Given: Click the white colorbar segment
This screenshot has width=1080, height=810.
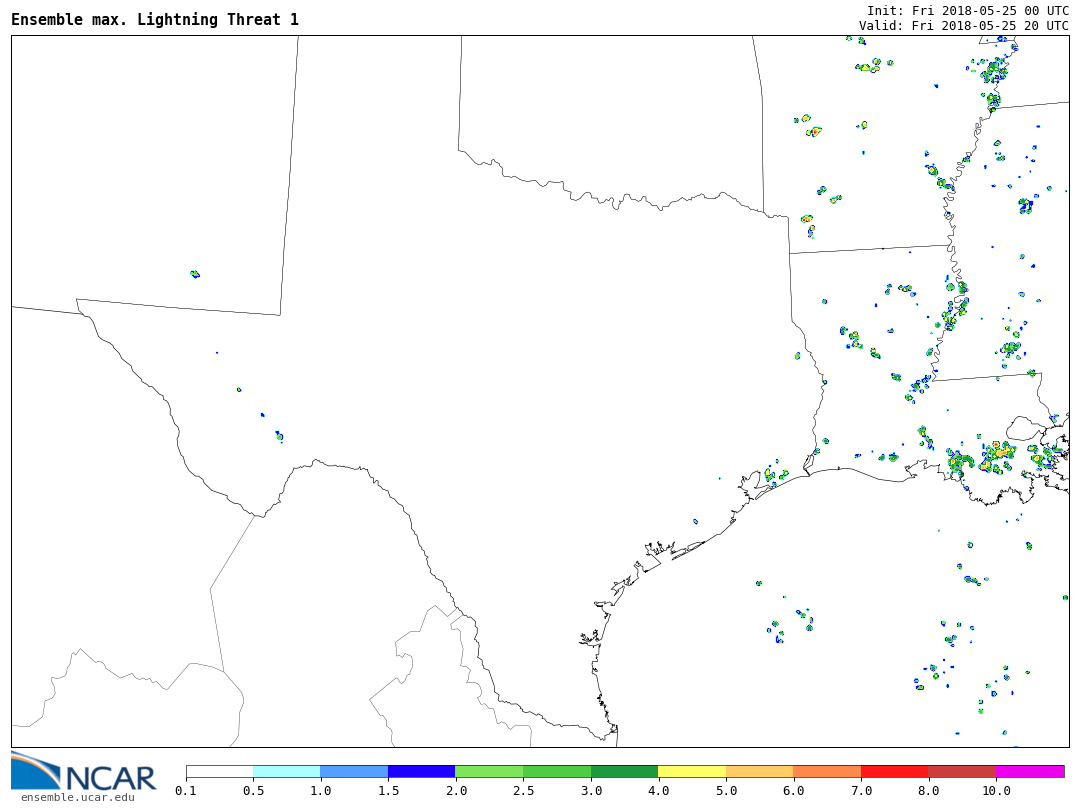Looking at the screenshot, I should [x=220, y=772].
